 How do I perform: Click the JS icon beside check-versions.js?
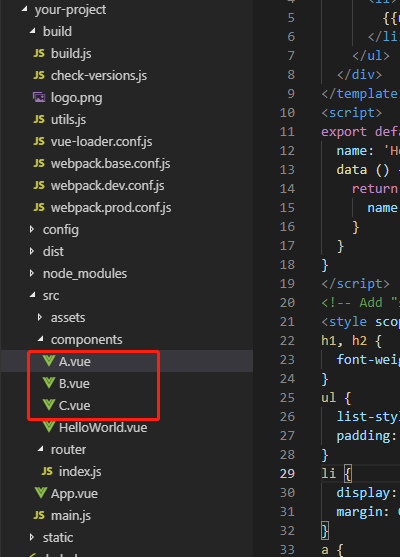pyautogui.click(x=39, y=76)
